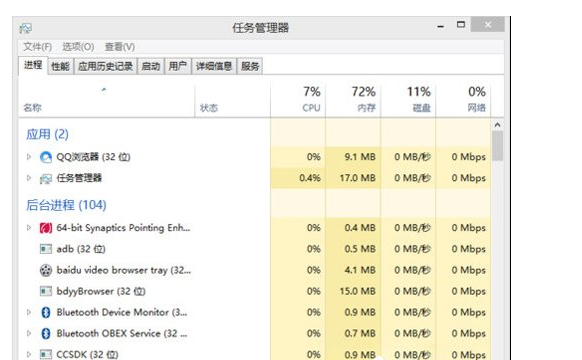Sort by the 72% 内存 column header
The image size is (582, 360).
(x=353, y=101)
